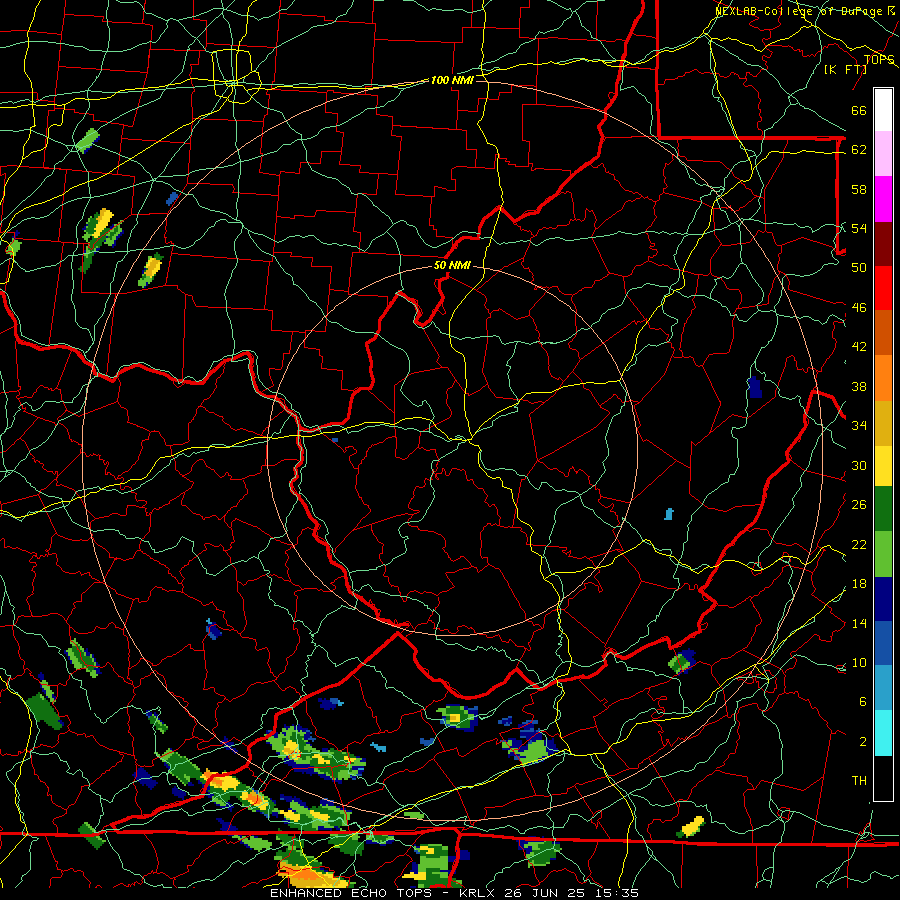Viewport: 900px width, 900px height.
Task: Select the magenta legend color band
Action: click(x=883, y=199)
